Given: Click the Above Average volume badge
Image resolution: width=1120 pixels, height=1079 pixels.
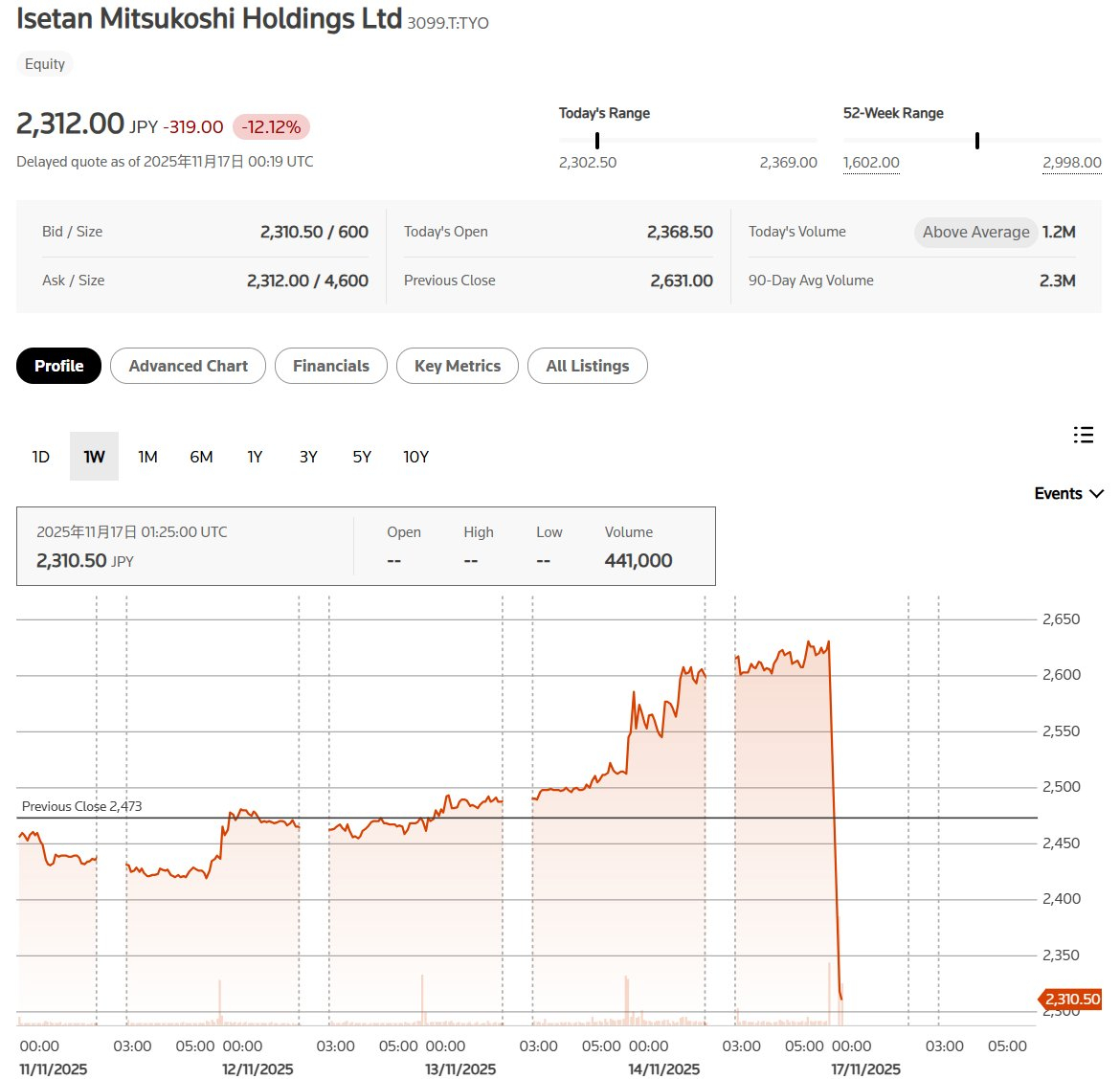Looking at the screenshot, I should [x=975, y=233].
